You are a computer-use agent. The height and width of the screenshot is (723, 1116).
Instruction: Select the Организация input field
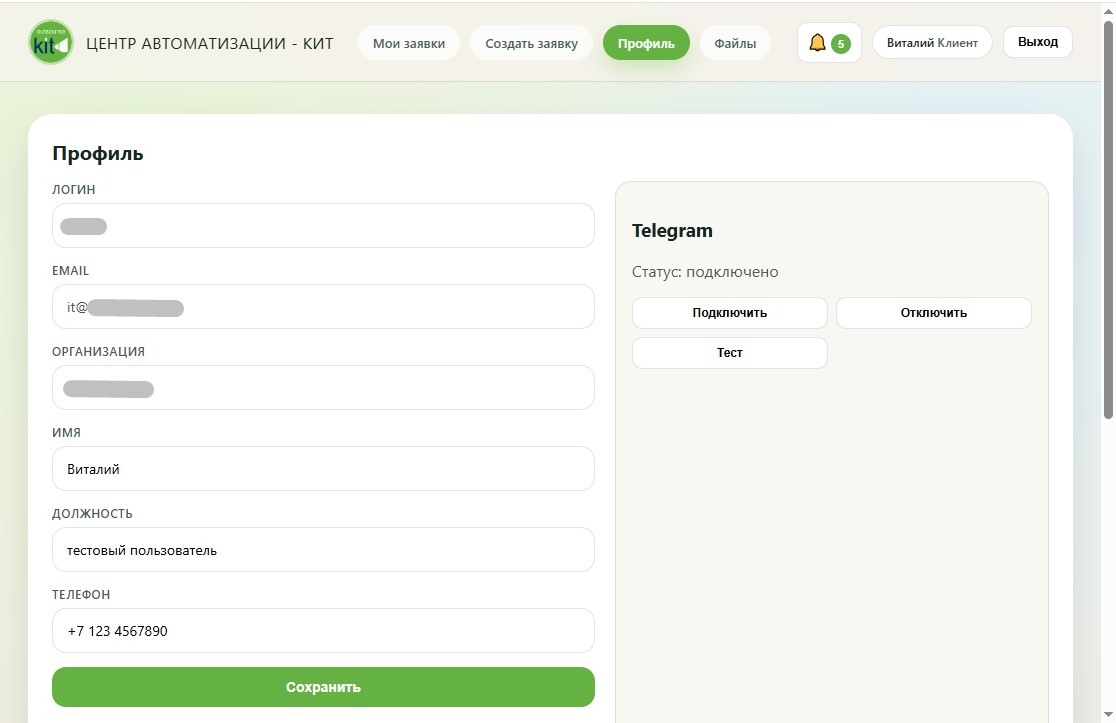pos(323,388)
